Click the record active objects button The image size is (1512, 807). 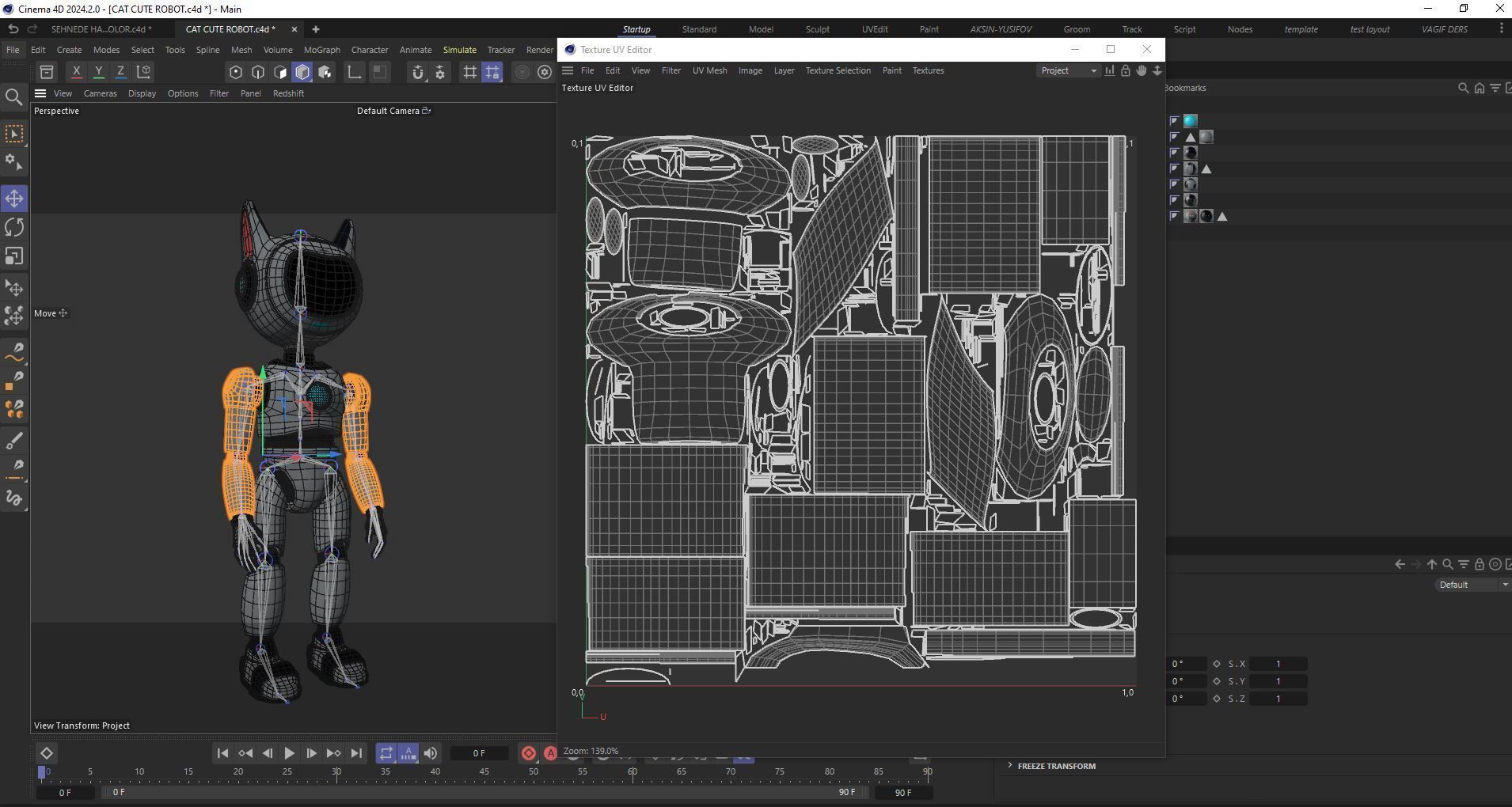point(528,753)
